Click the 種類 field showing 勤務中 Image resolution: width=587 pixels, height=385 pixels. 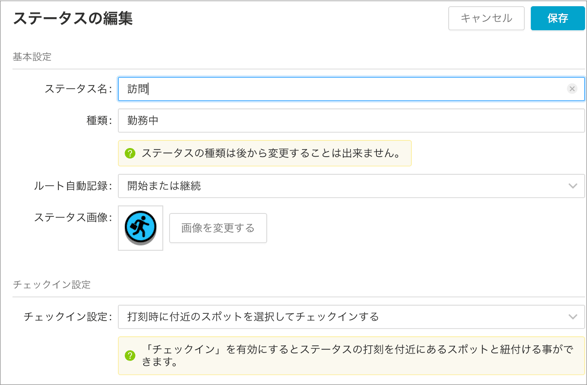(351, 121)
